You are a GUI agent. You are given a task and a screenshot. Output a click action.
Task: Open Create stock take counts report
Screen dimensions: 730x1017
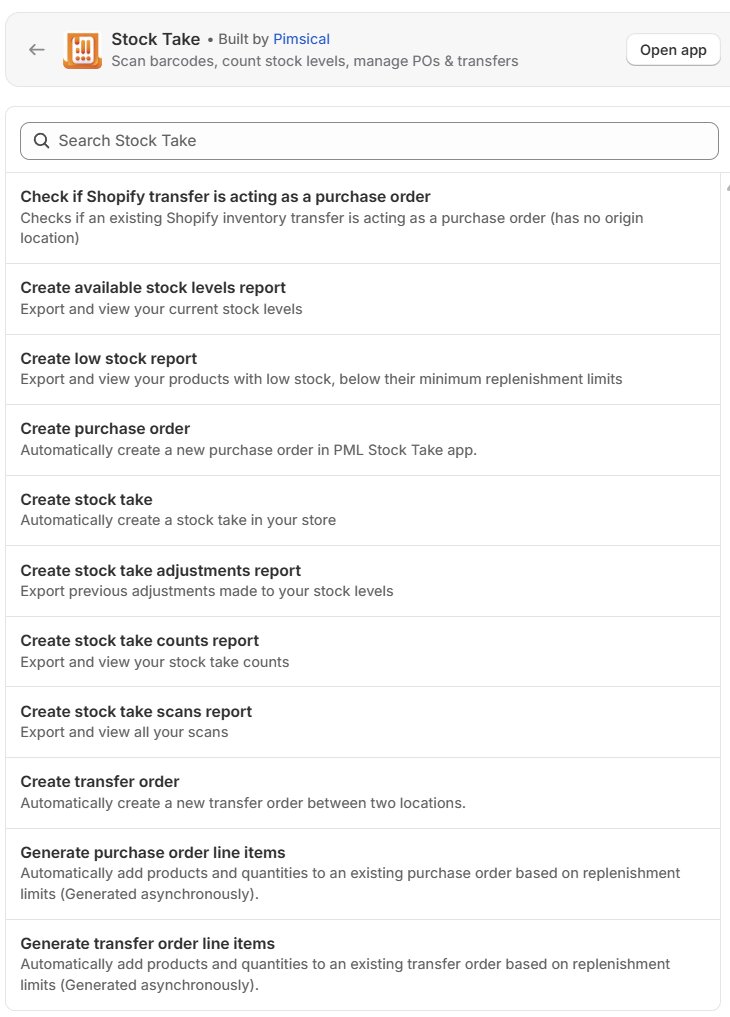coord(363,652)
